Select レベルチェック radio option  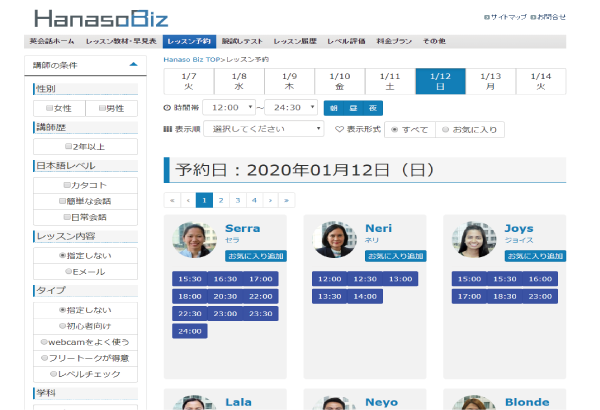coord(53,374)
